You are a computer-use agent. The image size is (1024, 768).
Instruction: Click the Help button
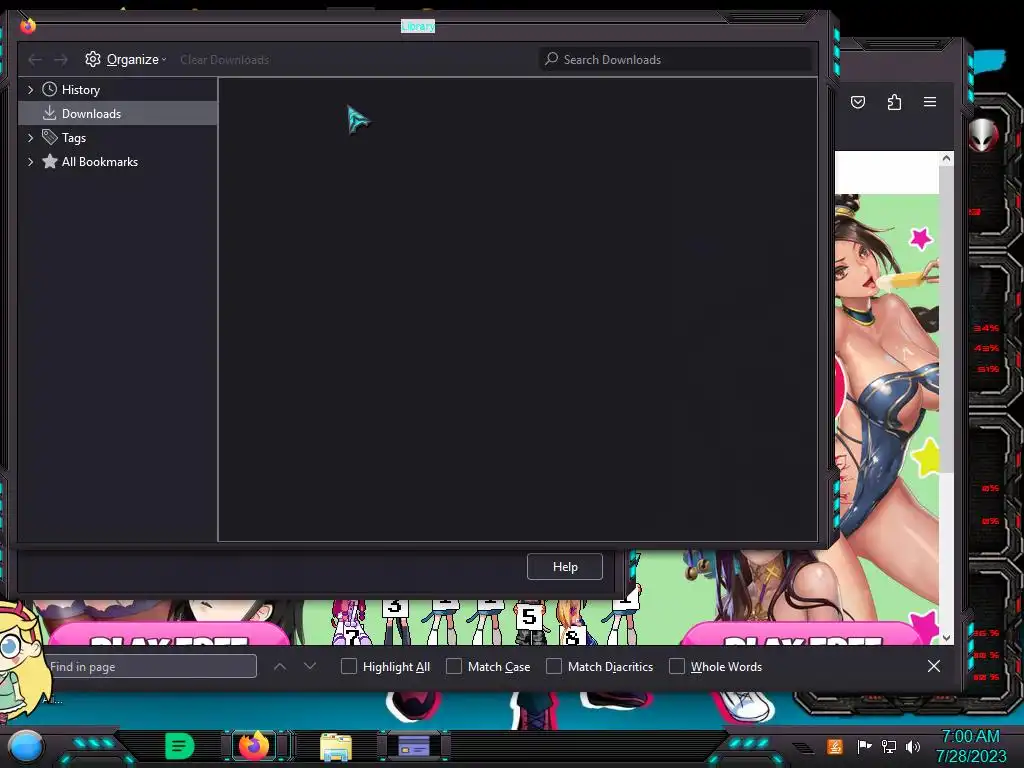565,567
